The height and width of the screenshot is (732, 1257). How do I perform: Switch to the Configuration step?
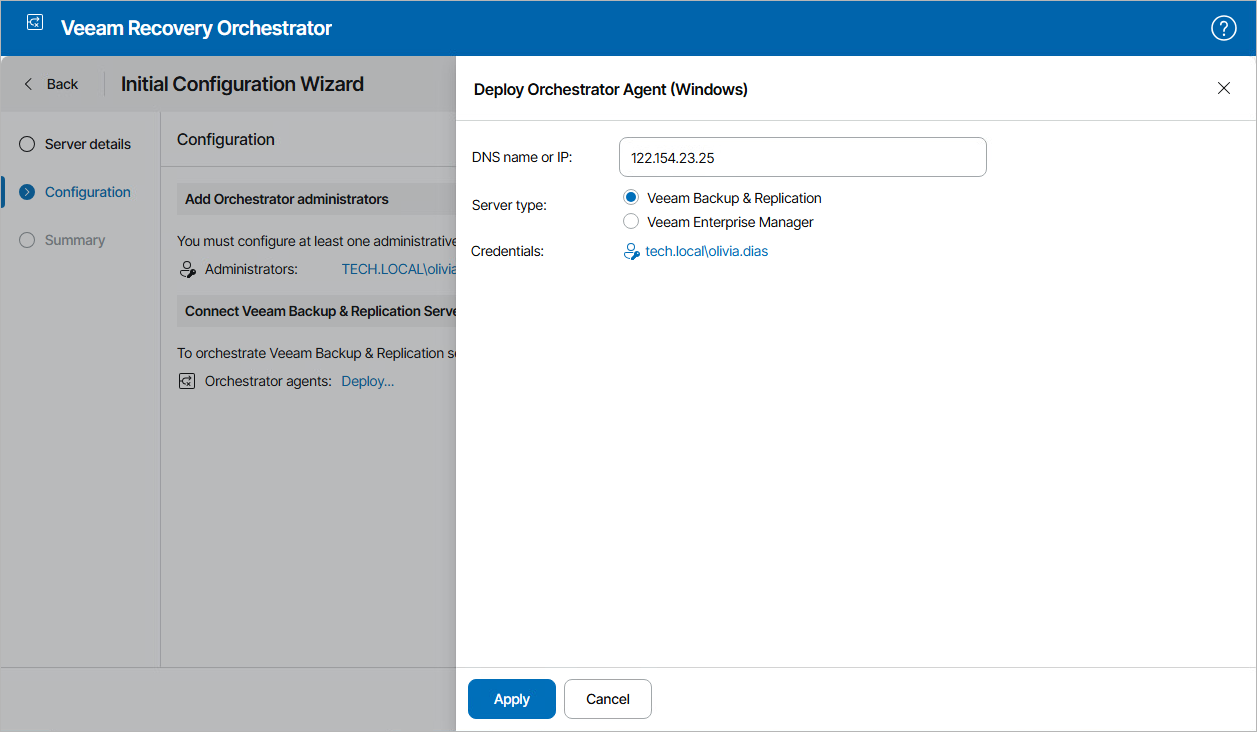tap(87, 191)
